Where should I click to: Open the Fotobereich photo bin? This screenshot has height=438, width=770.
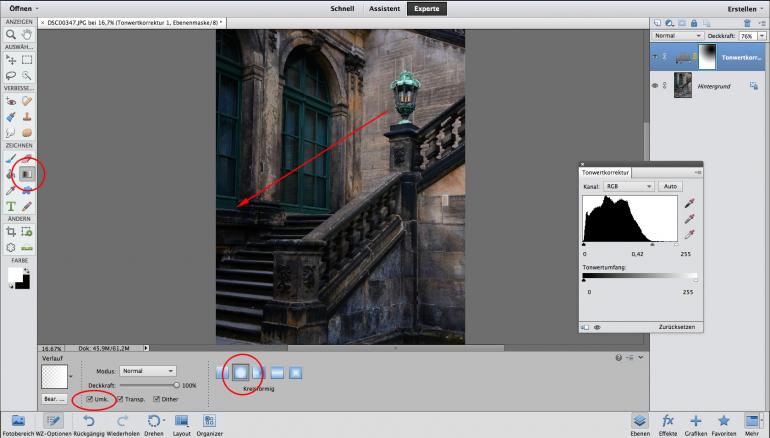(x=18, y=425)
